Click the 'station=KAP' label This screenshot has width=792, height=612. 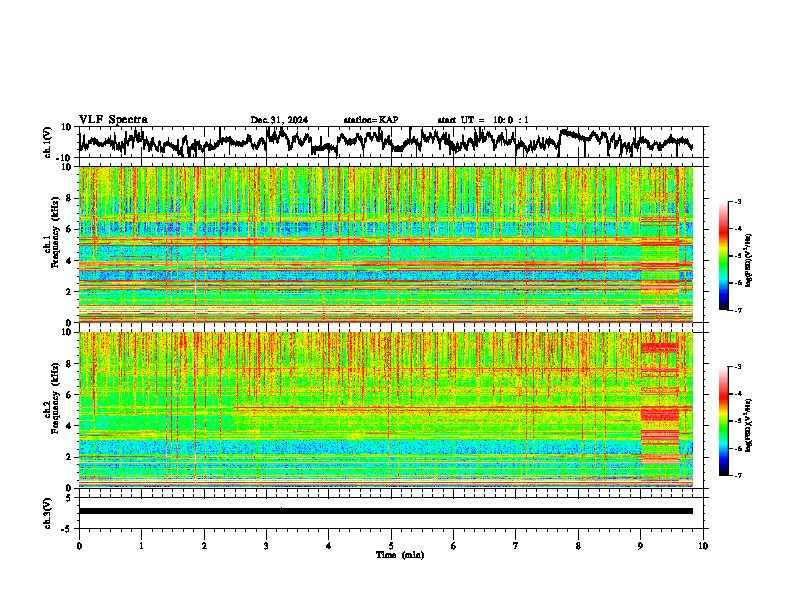click(x=371, y=120)
